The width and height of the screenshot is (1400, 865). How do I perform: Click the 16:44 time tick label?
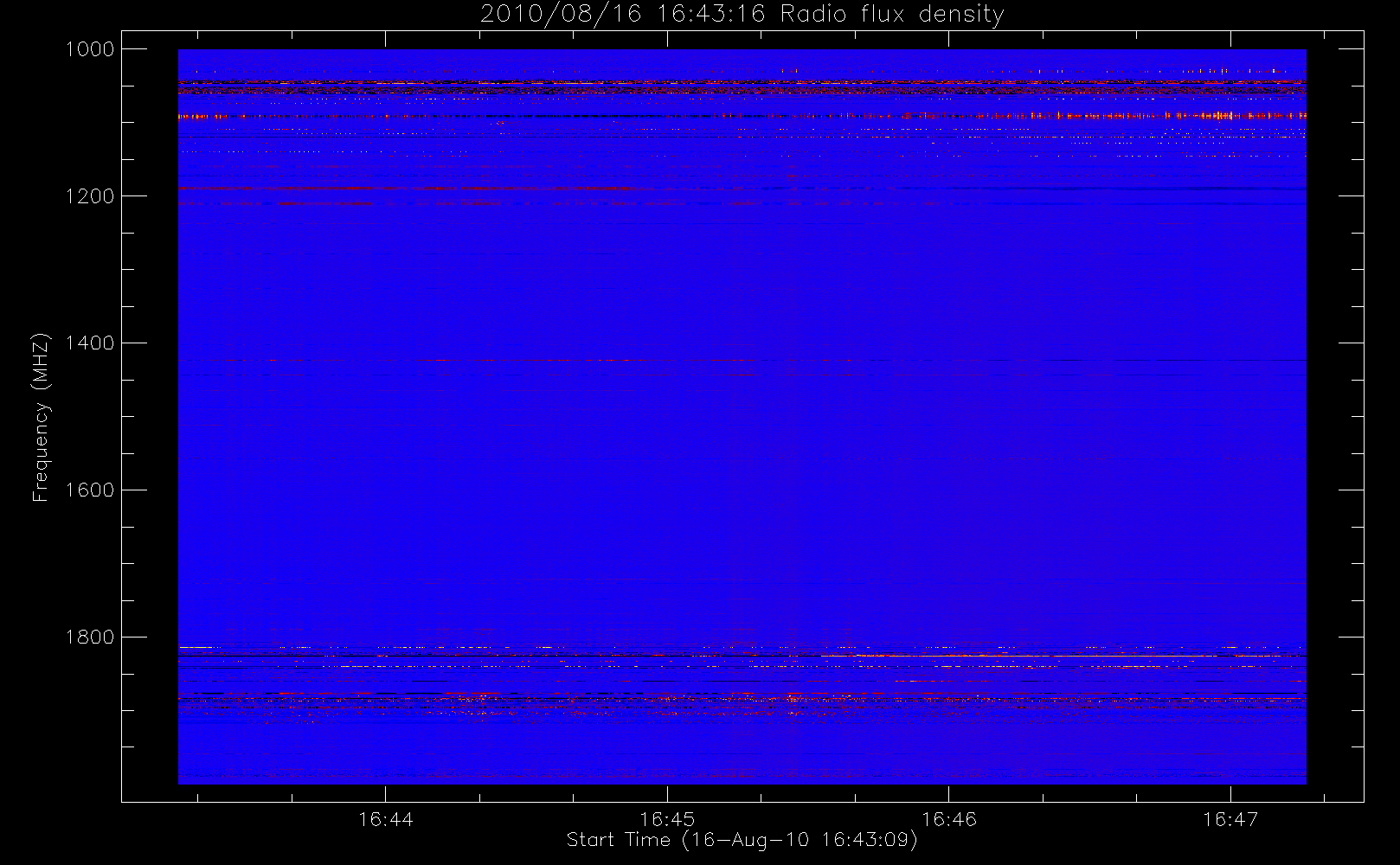pyautogui.click(x=386, y=819)
